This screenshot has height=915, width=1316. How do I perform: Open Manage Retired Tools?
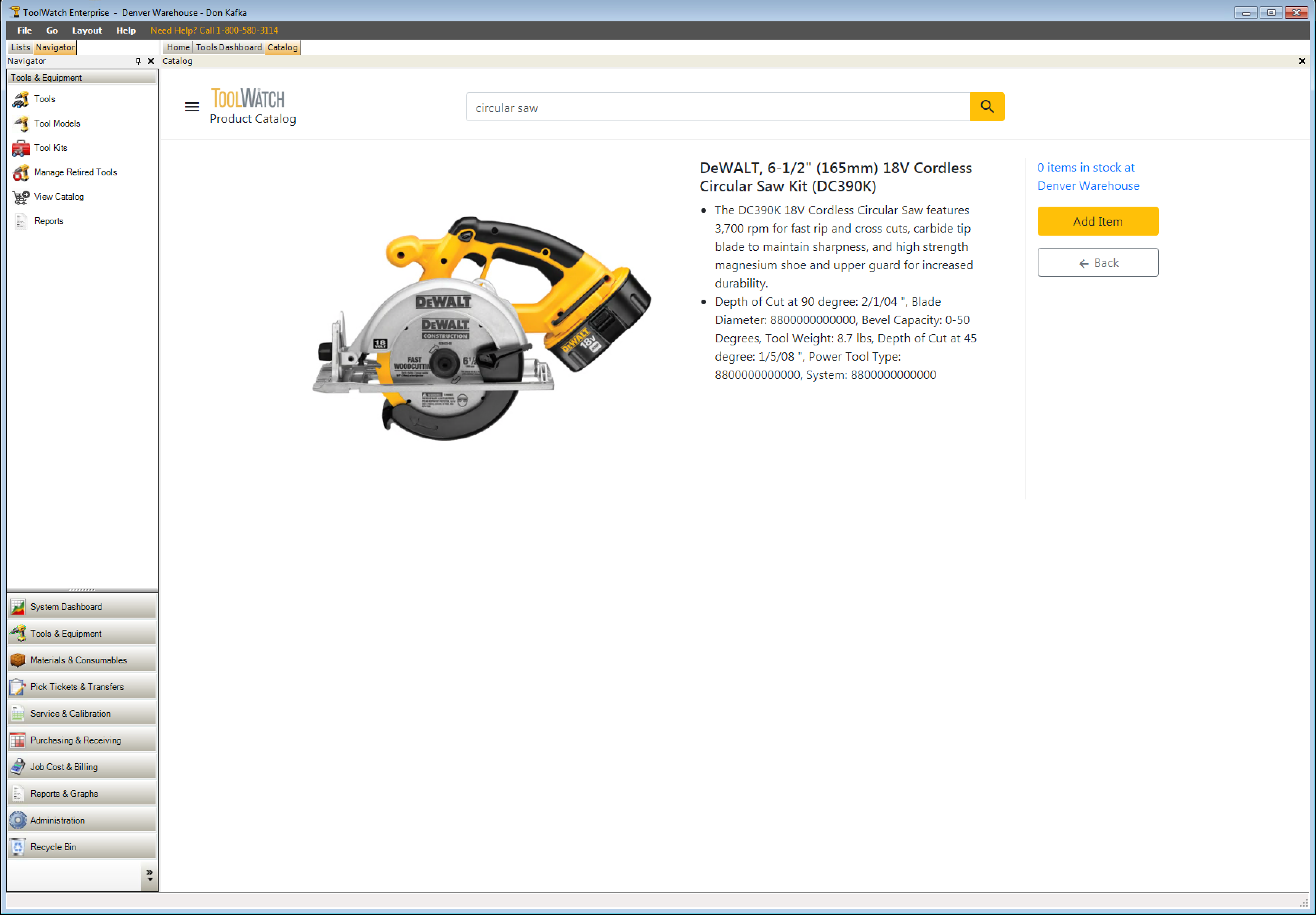(x=74, y=172)
